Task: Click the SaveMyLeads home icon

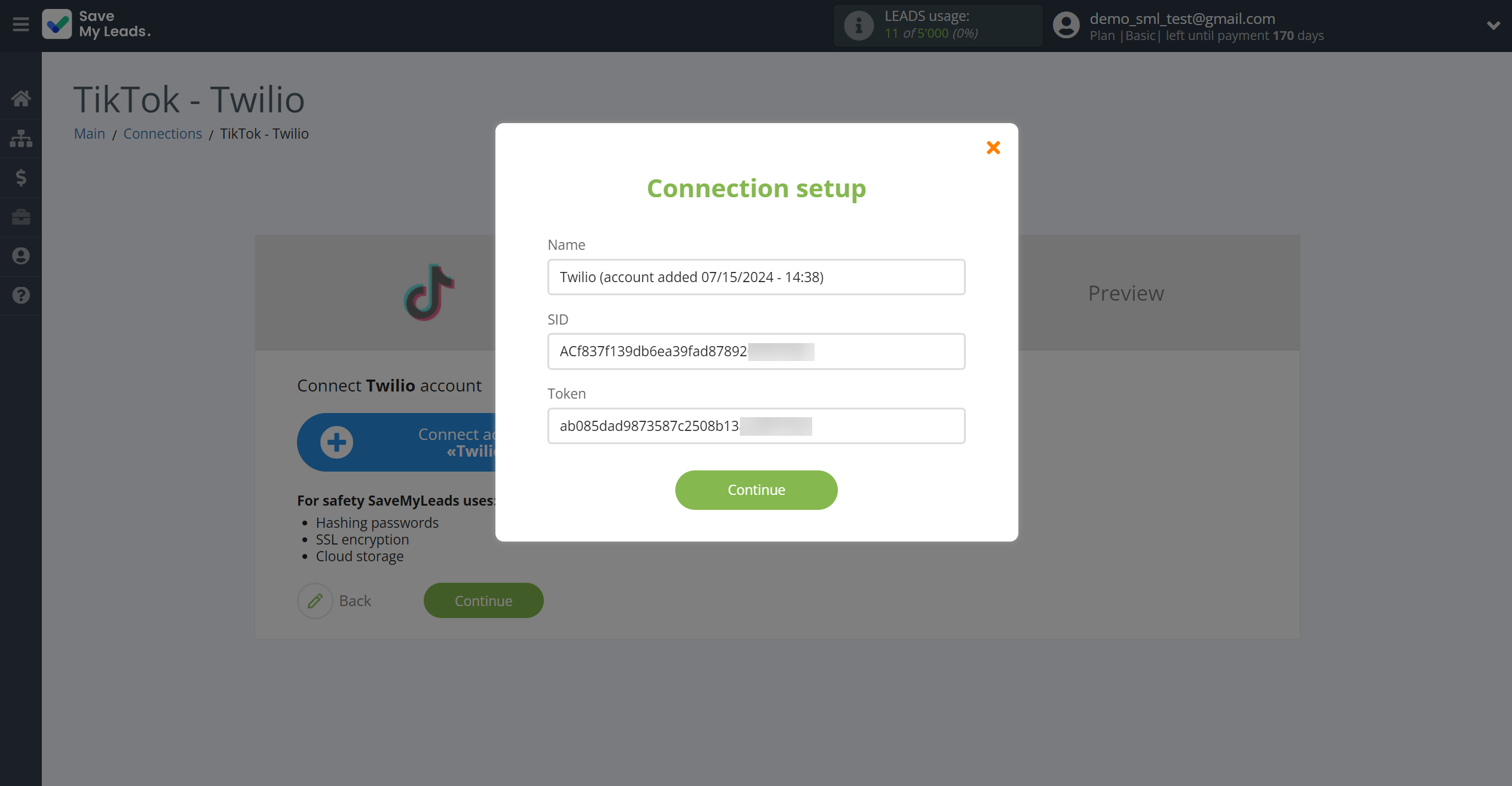Action: 21,98
